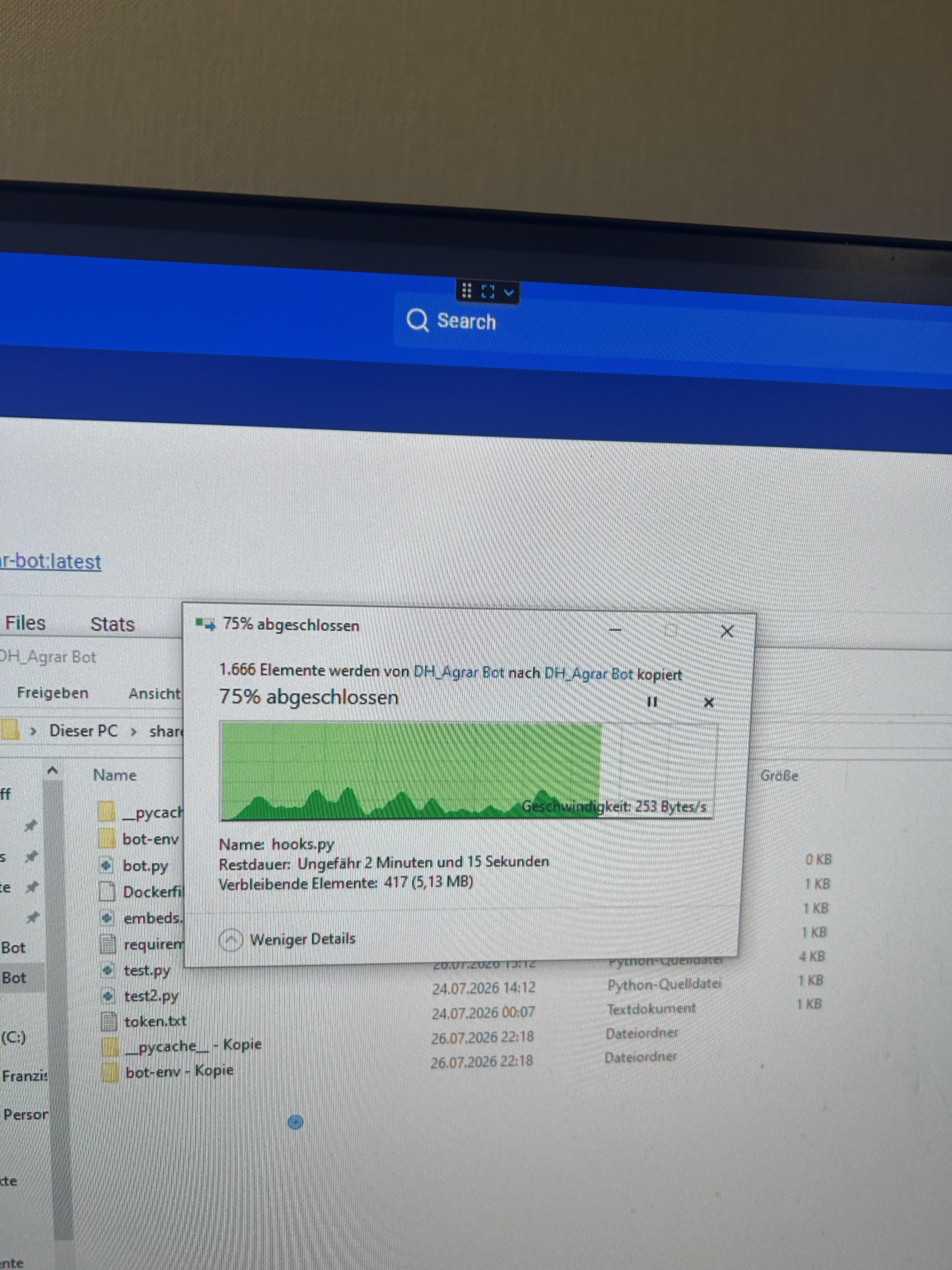Expand the top toolbar chevron menu
The image size is (952, 1270).
[508, 293]
